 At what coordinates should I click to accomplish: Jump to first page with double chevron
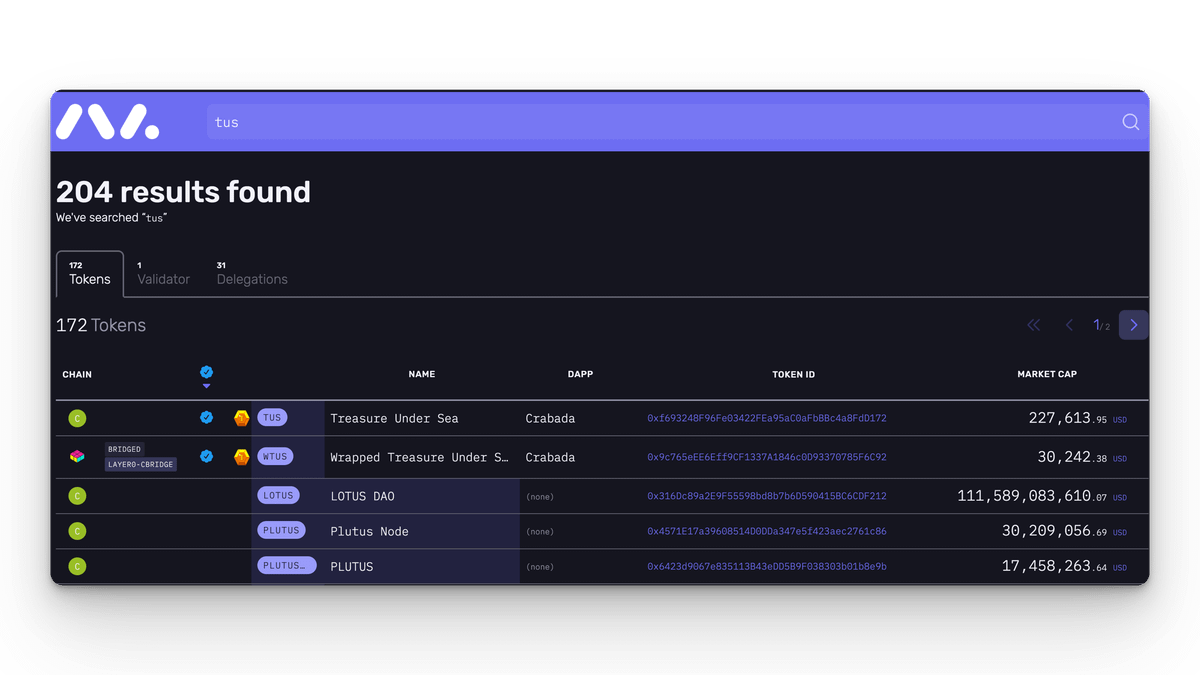click(1034, 325)
